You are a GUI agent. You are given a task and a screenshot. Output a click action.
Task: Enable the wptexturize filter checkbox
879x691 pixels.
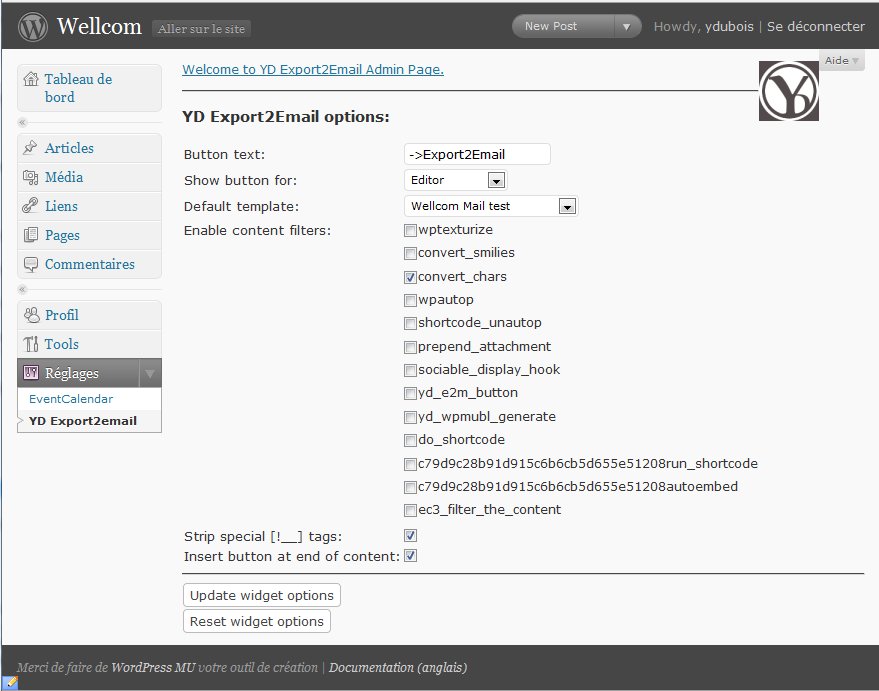point(410,230)
